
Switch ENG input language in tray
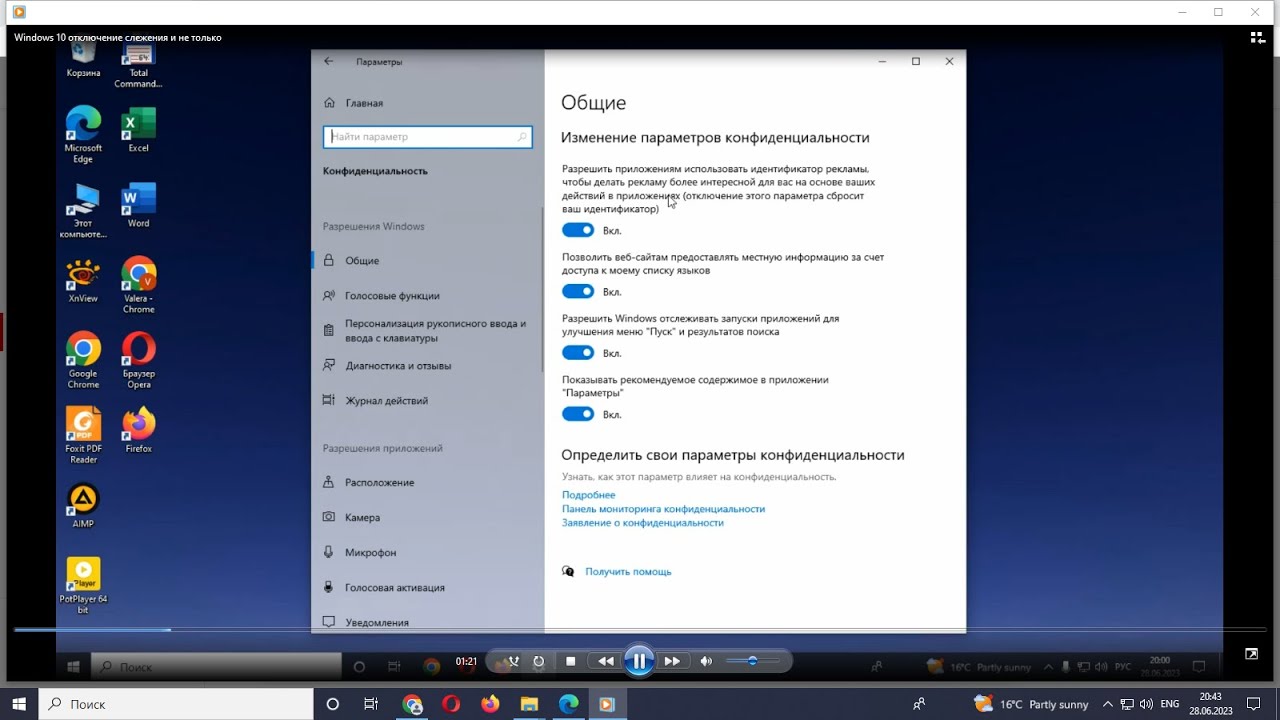(x=1170, y=704)
